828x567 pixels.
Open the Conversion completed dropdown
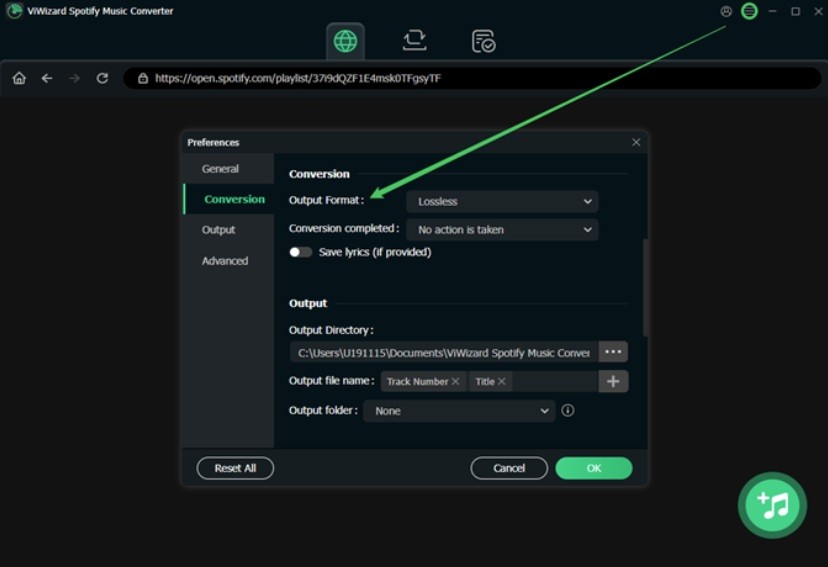coord(502,230)
